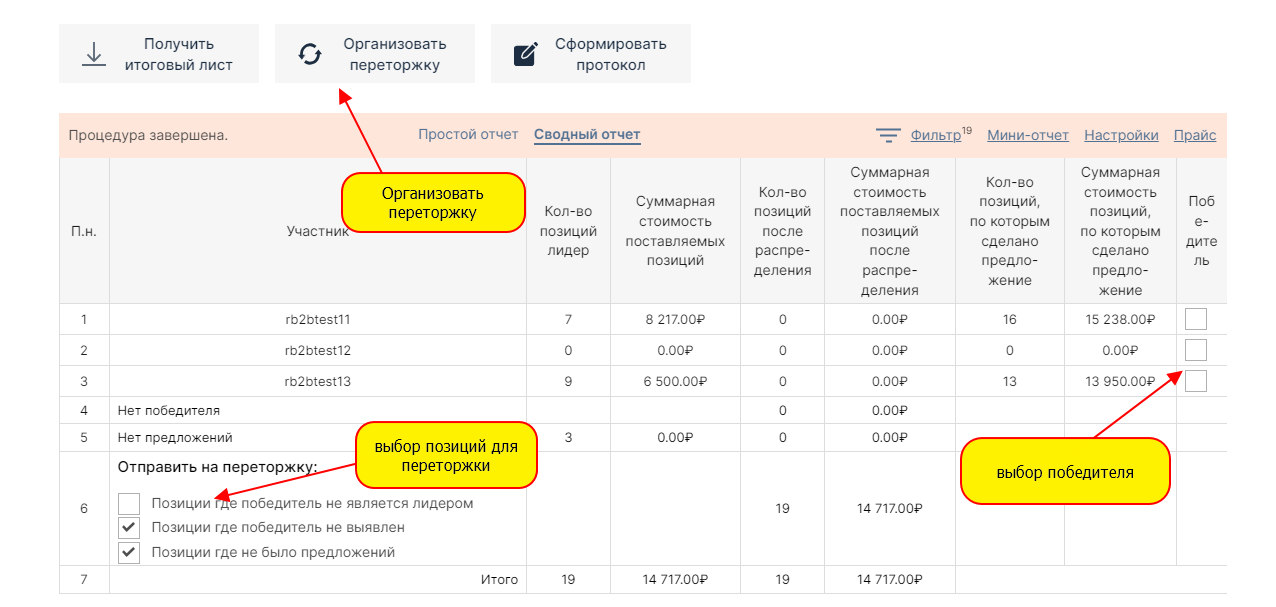Open the 'Прайс' link
Screen dimensions: 1276x607
point(1194,136)
